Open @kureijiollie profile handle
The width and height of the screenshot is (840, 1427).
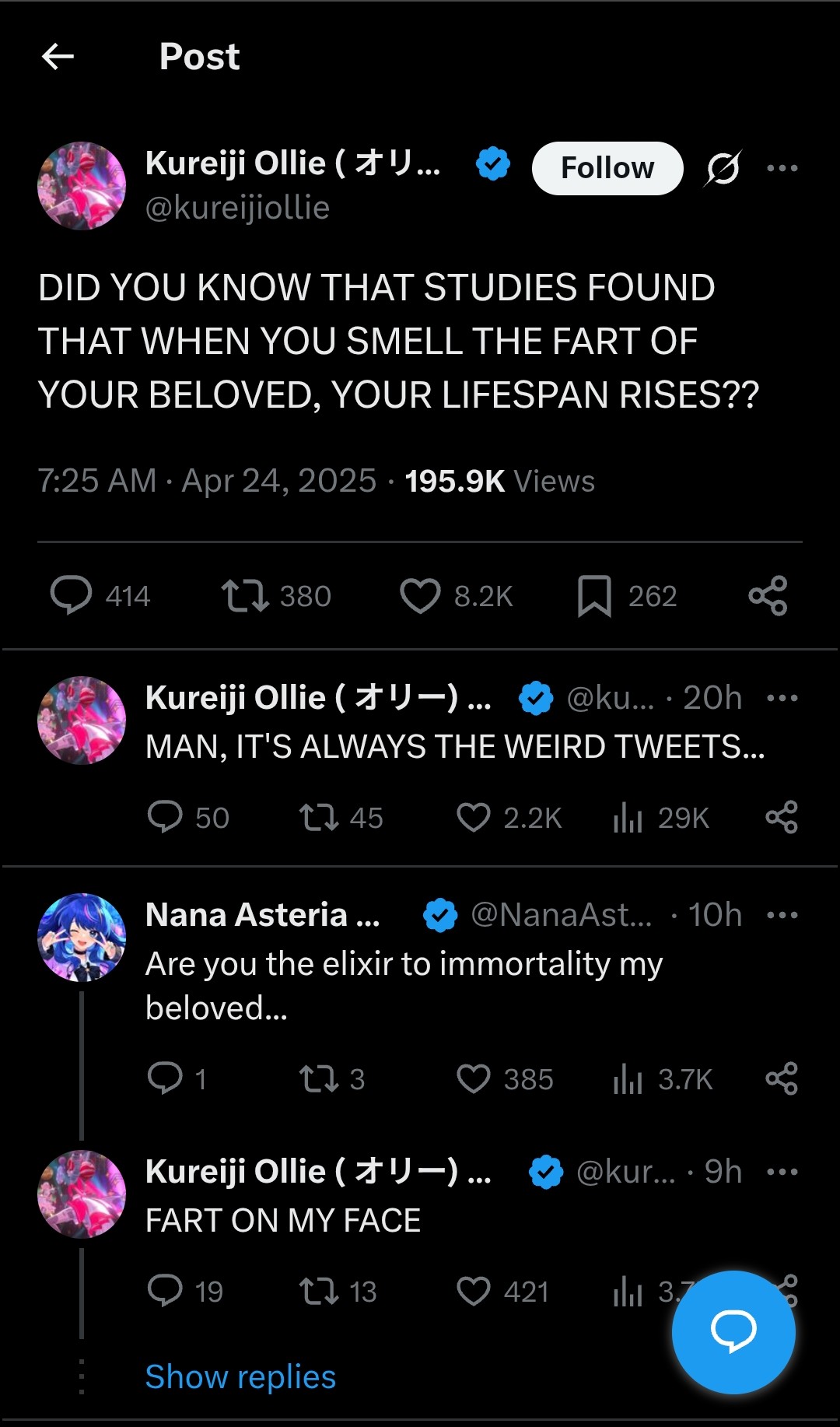click(238, 208)
